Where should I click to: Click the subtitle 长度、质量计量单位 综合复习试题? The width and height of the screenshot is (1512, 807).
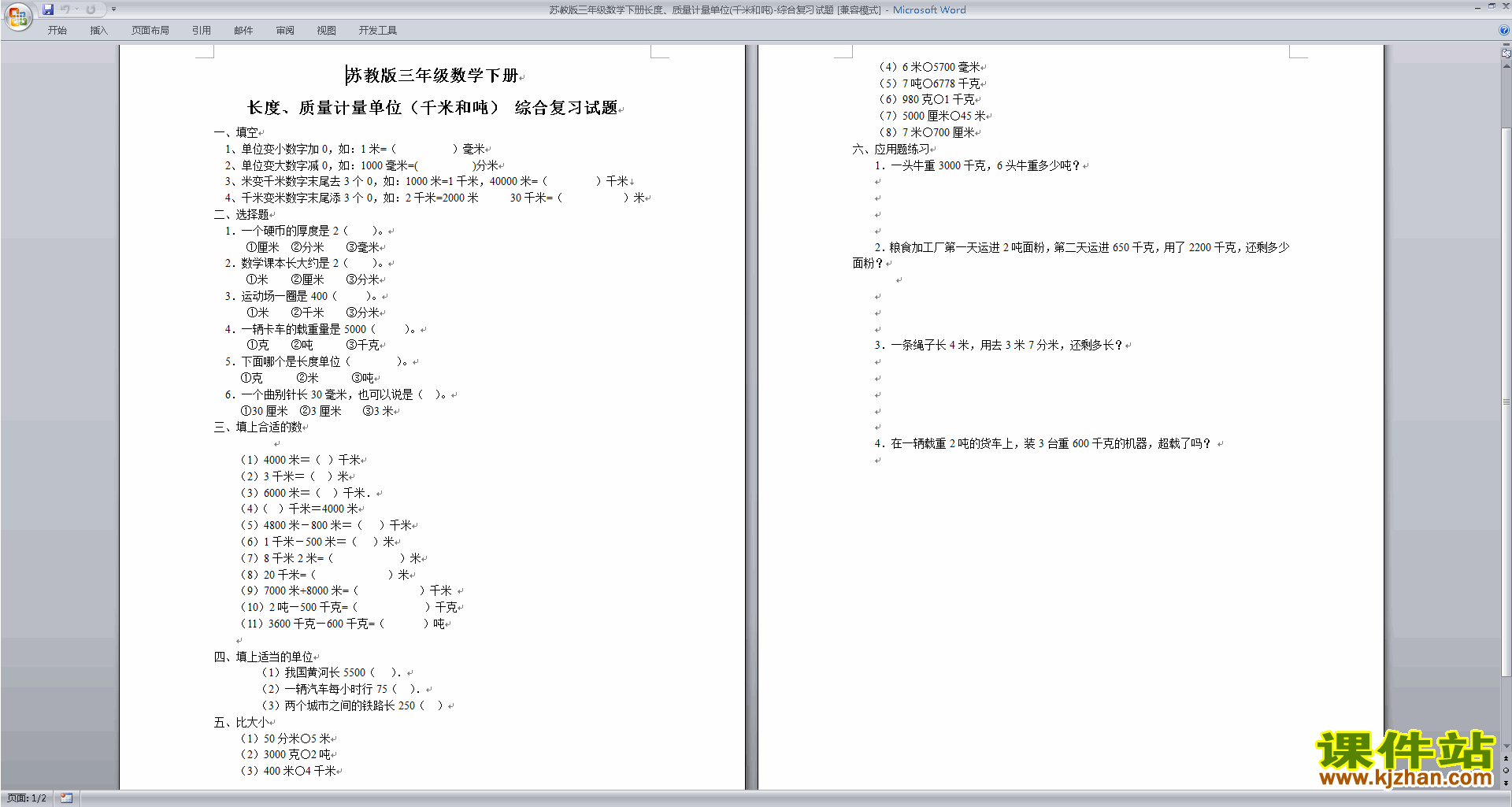click(x=432, y=108)
